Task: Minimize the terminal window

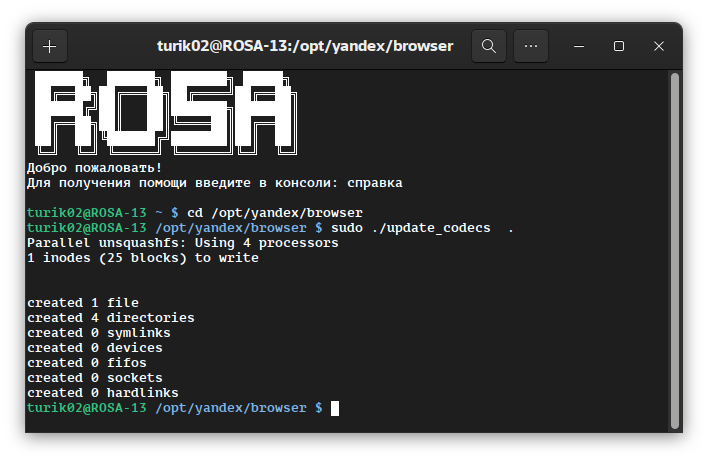Action: [579, 46]
